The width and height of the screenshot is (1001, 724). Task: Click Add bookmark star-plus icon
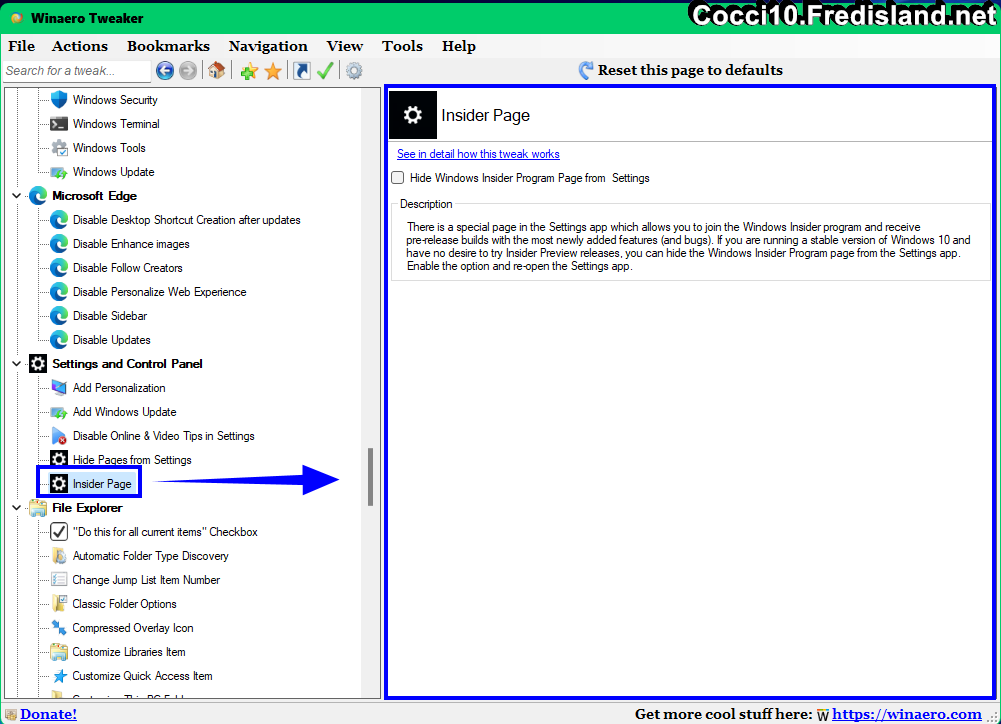[x=249, y=71]
